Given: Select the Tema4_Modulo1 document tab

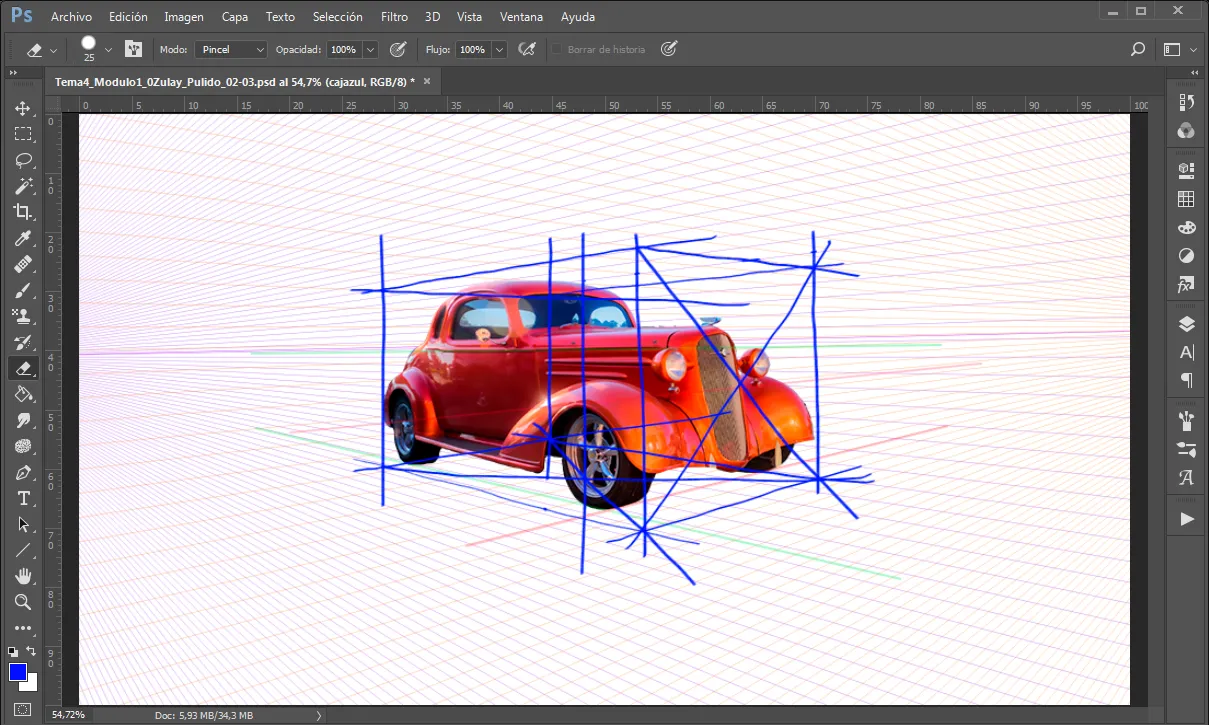Looking at the screenshot, I should pyautogui.click(x=243, y=81).
